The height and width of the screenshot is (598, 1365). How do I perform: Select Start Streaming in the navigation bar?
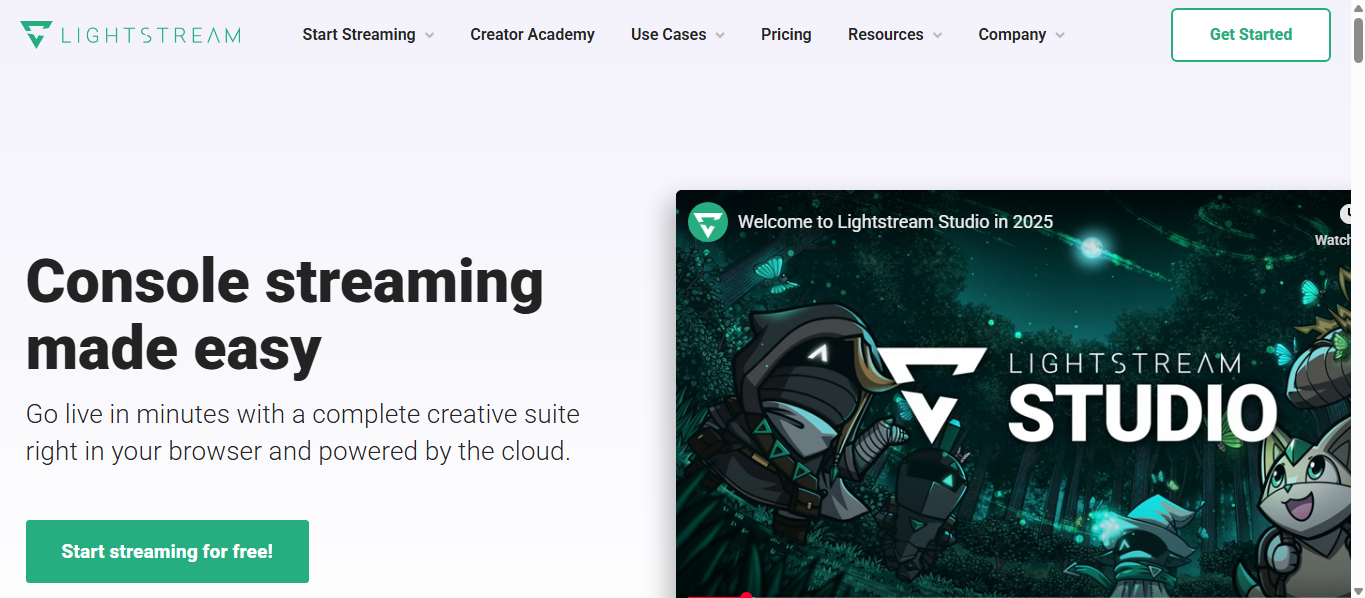358,34
